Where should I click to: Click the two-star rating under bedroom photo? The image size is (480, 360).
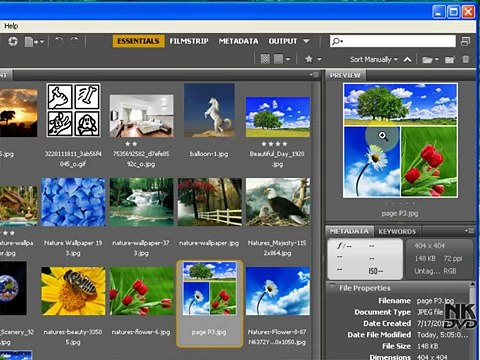(x=131, y=144)
